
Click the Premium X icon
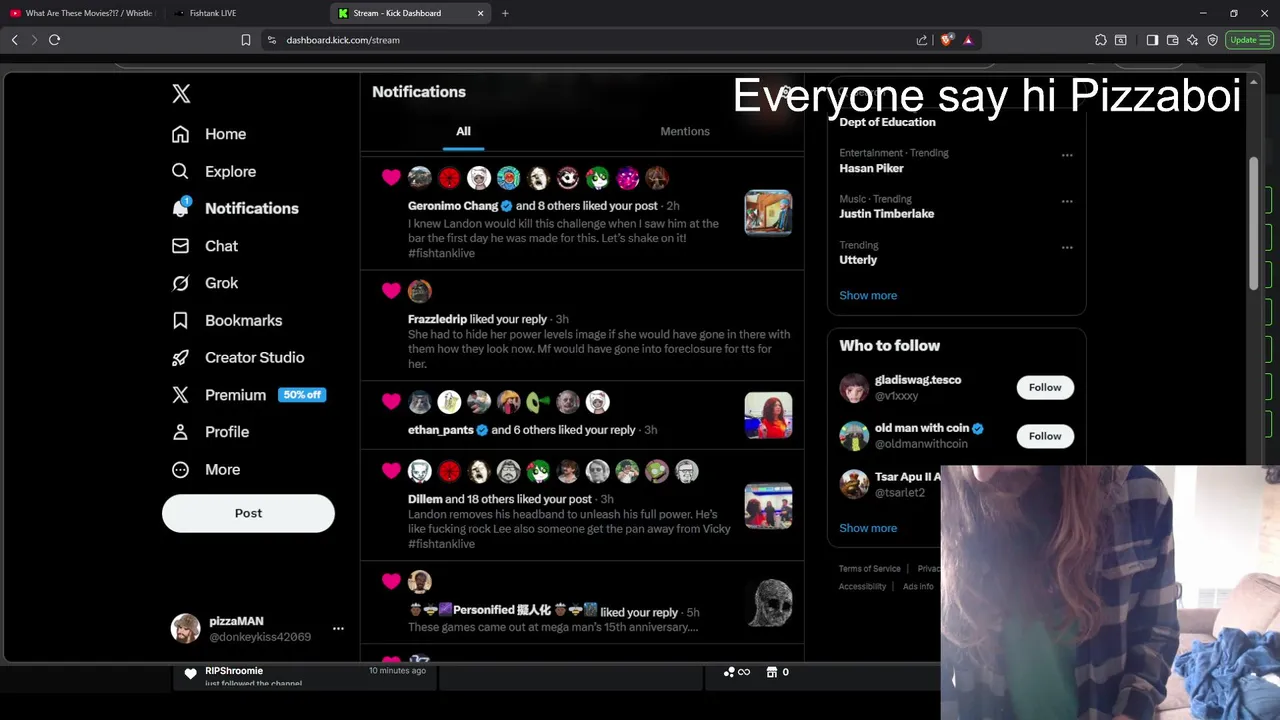tap(180, 395)
